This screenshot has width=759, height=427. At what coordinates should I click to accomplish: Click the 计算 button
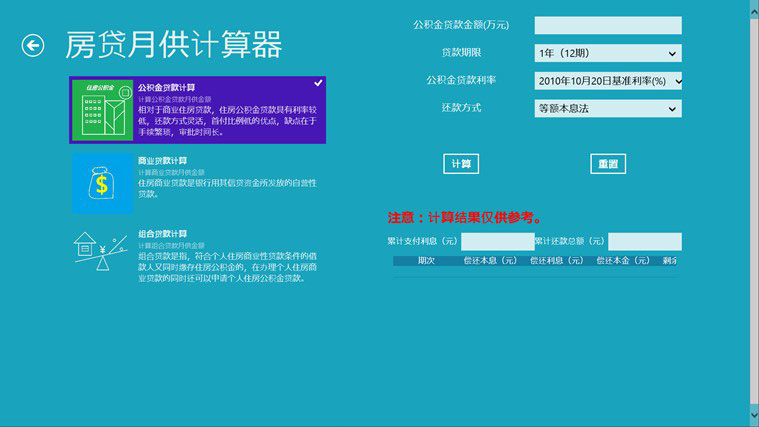(x=461, y=164)
